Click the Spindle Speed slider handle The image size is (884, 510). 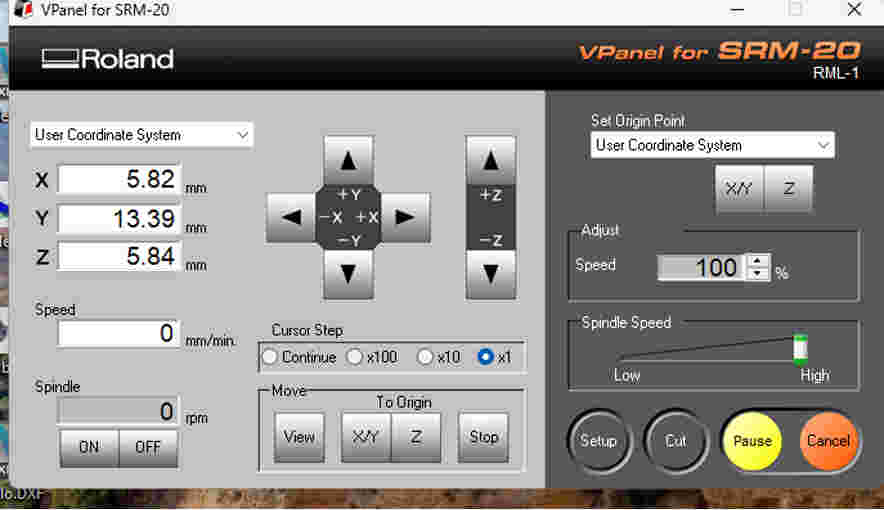tap(800, 349)
